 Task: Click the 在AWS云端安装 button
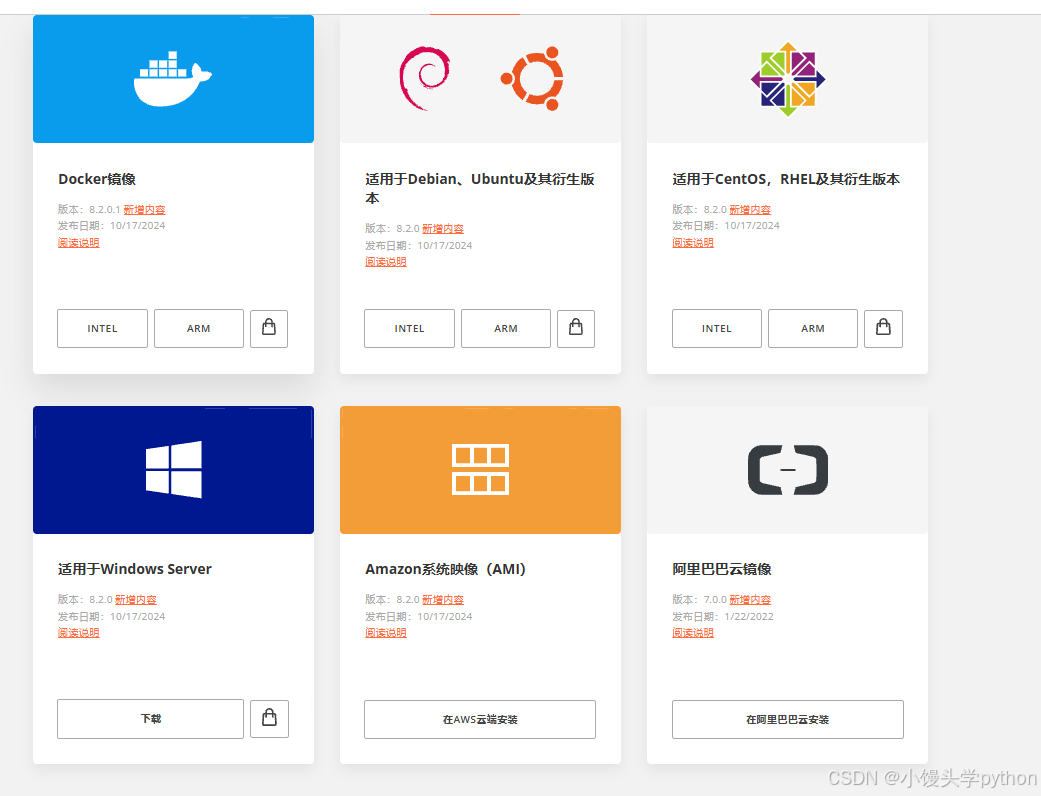480,719
